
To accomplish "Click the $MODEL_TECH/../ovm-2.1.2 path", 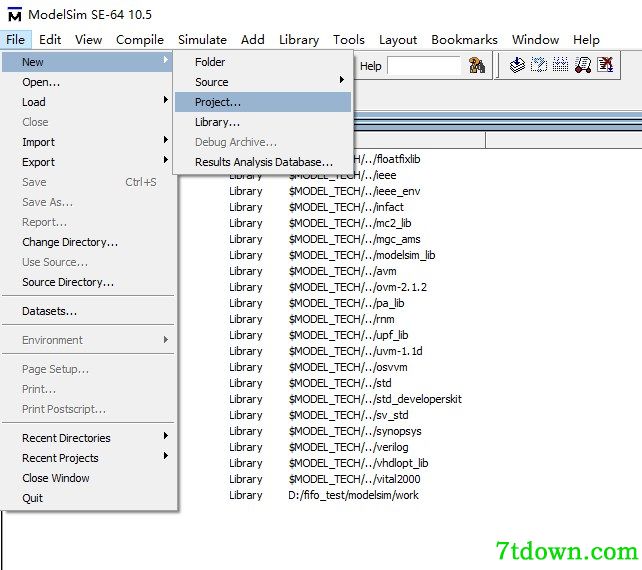I will point(357,287).
